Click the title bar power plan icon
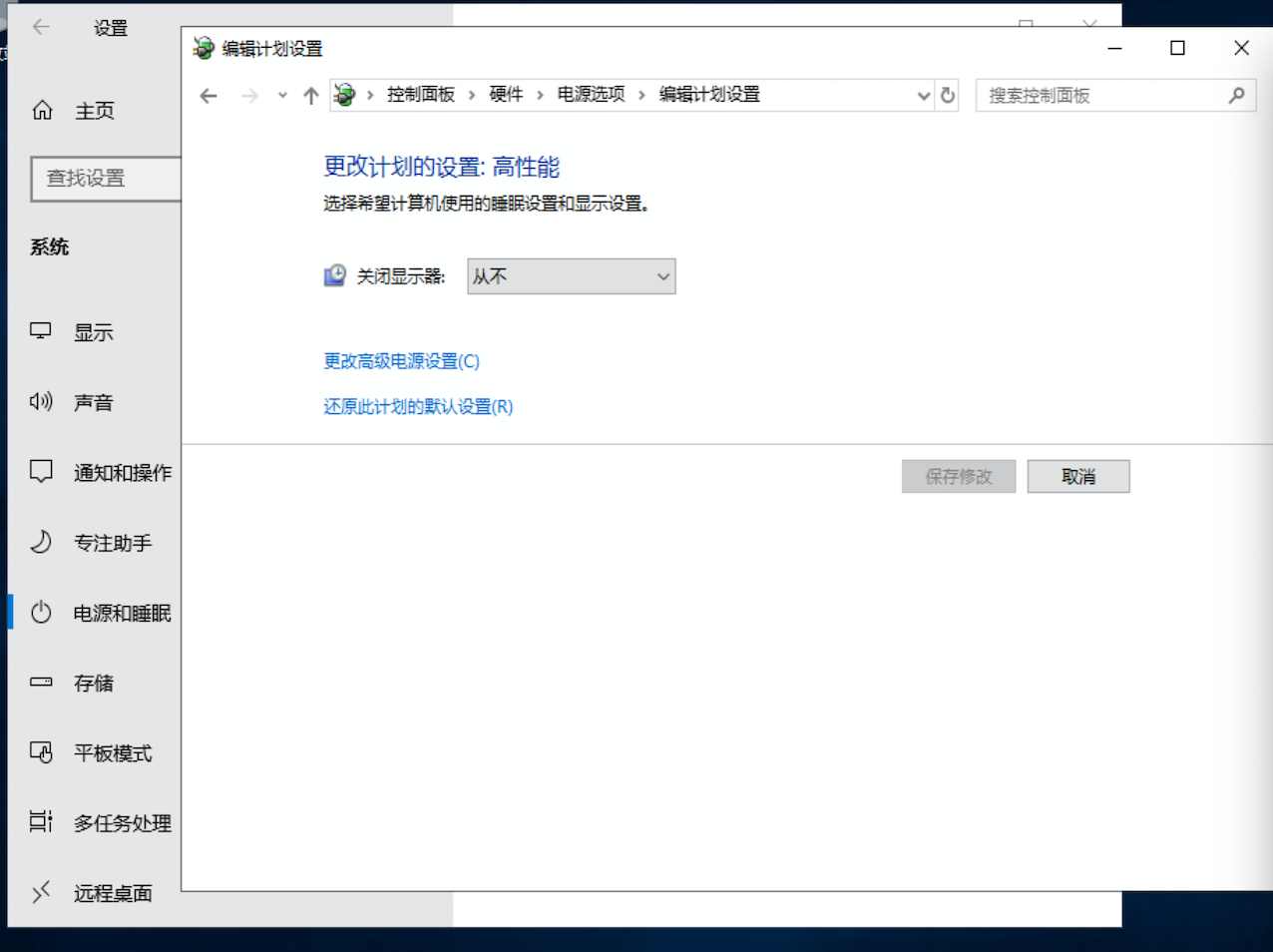The height and width of the screenshot is (952, 1273). [x=204, y=48]
